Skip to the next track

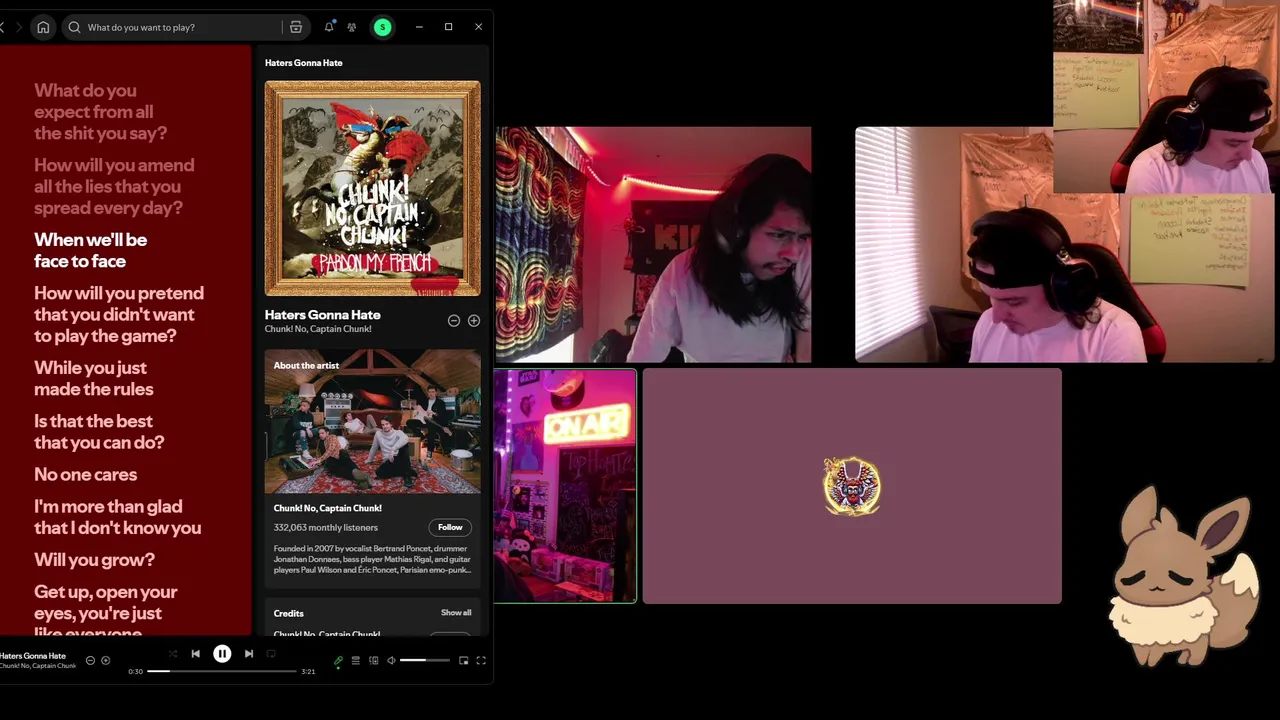[249, 654]
